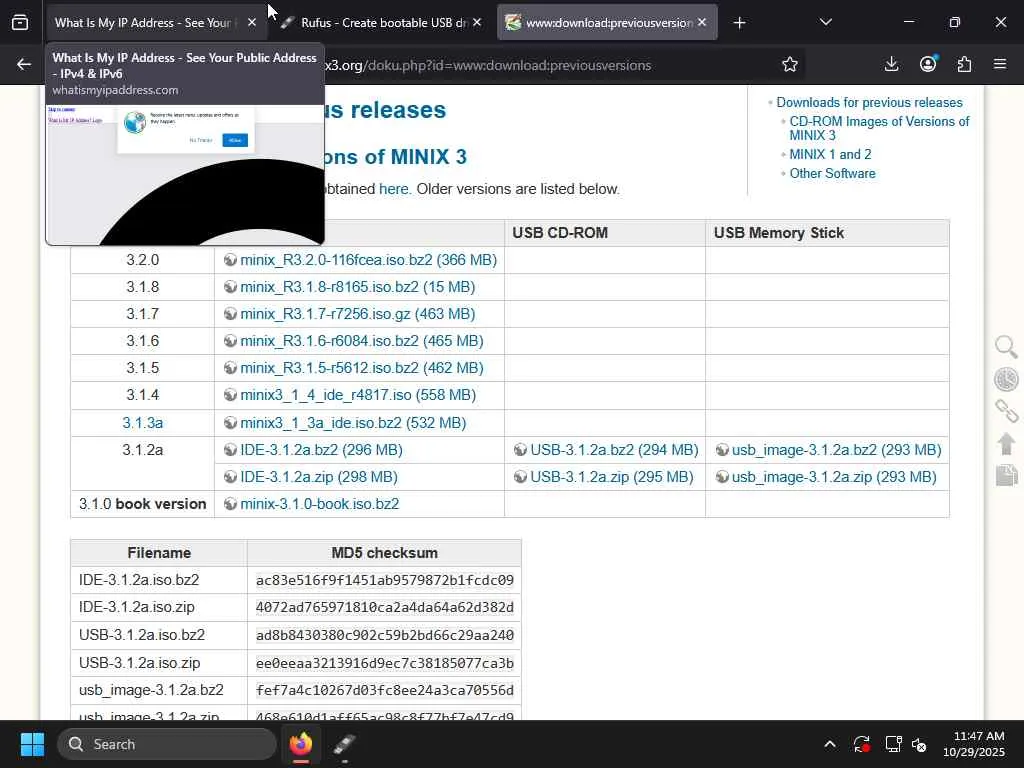Open Rufus USB icon in taskbar
Screen dimensions: 1024x768
coord(344,744)
